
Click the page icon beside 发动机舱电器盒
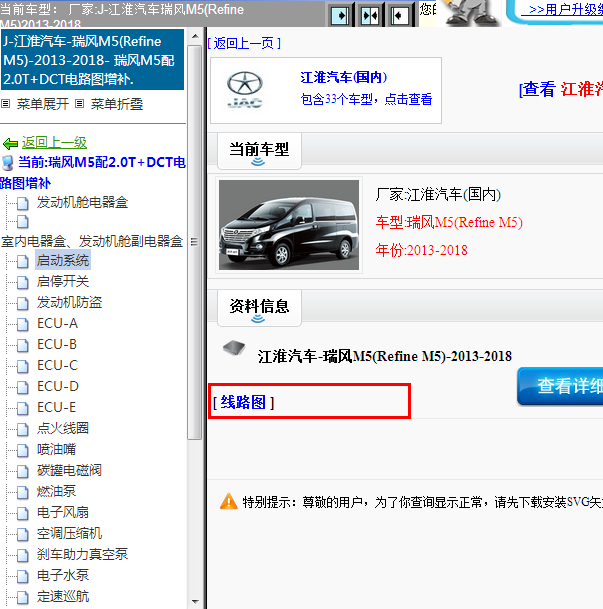click(x=23, y=203)
